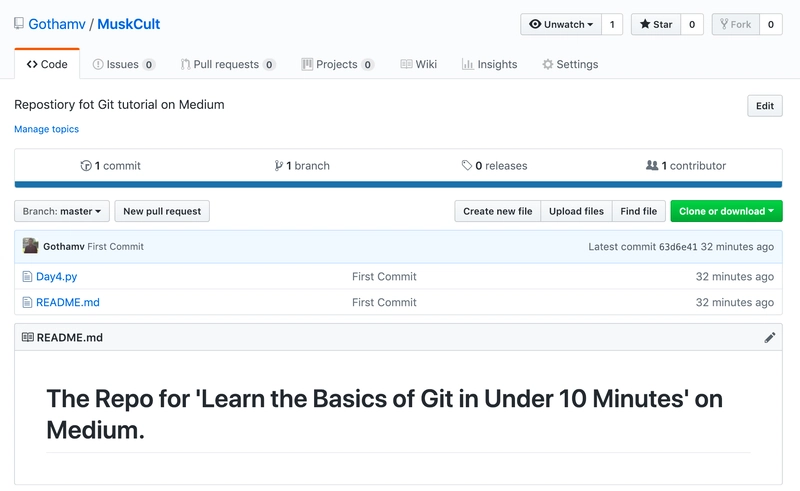Click the pencil icon to edit README.md
The image size is (800, 491).
[x=769, y=338]
